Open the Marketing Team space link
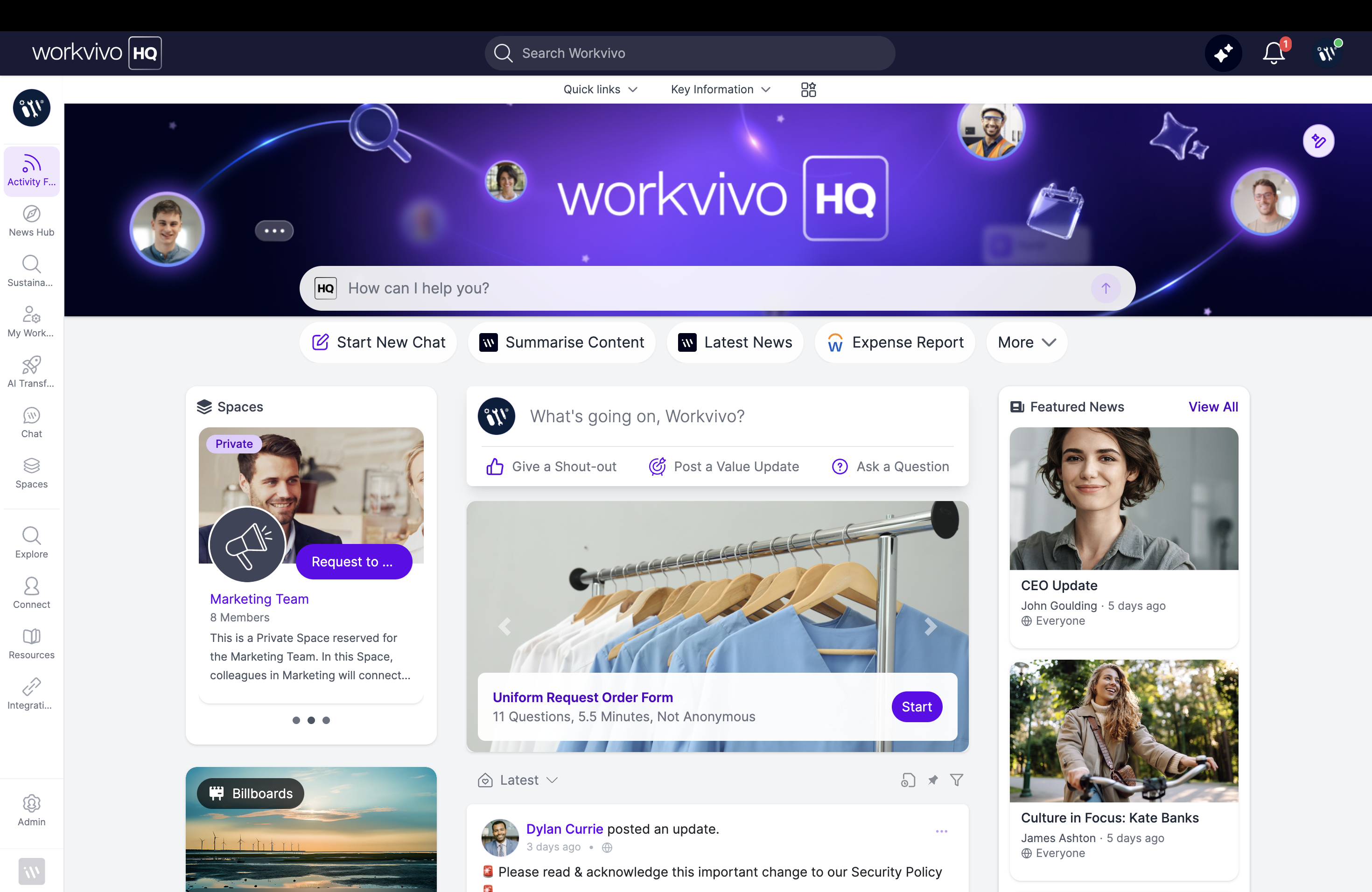This screenshot has width=1372, height=892. (x=259, y=599)
